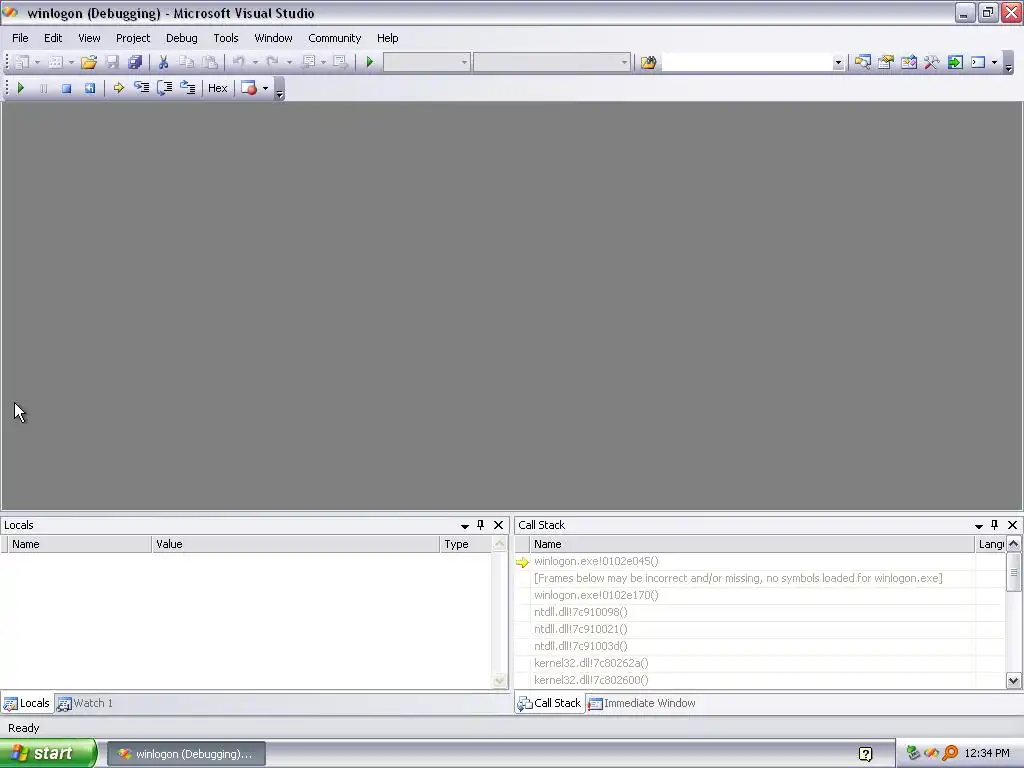Click the Step Over debug icon
The width and height of the screenshot is (1024, 768).
(165, 88)
